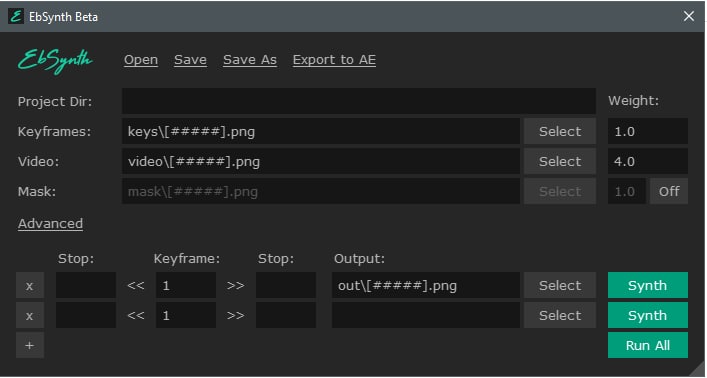This screenshot has width=707, height=378.
Task: Click the Video path field
Action: pyautogui.click(x=321, y=161)
